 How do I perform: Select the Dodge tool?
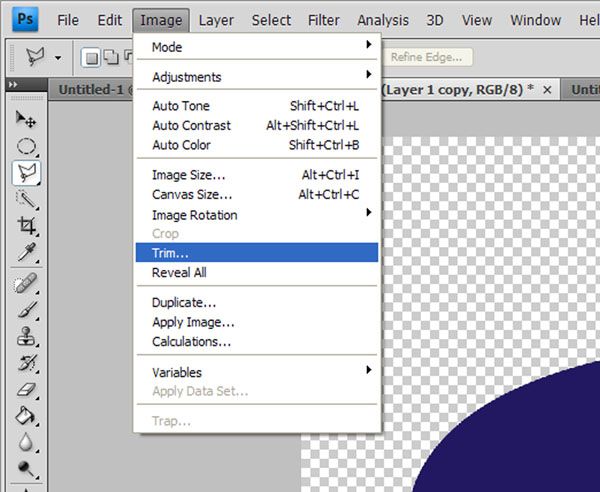tap(26, 468)
